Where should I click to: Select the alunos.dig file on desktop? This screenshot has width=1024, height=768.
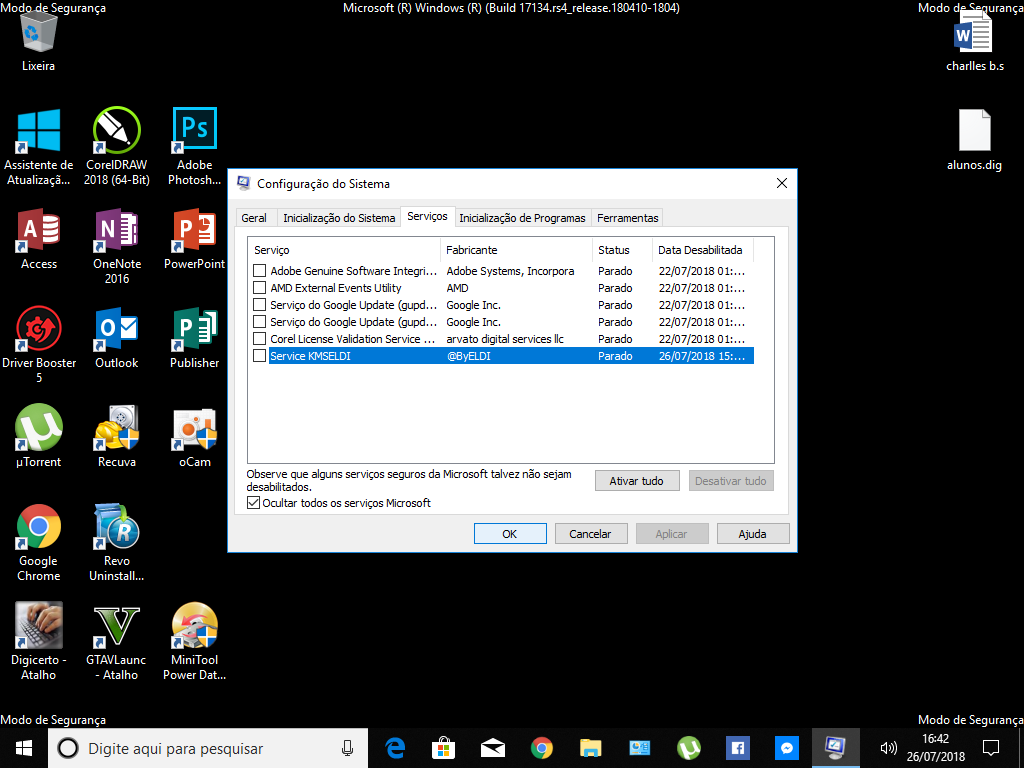(x=974, y=140)
